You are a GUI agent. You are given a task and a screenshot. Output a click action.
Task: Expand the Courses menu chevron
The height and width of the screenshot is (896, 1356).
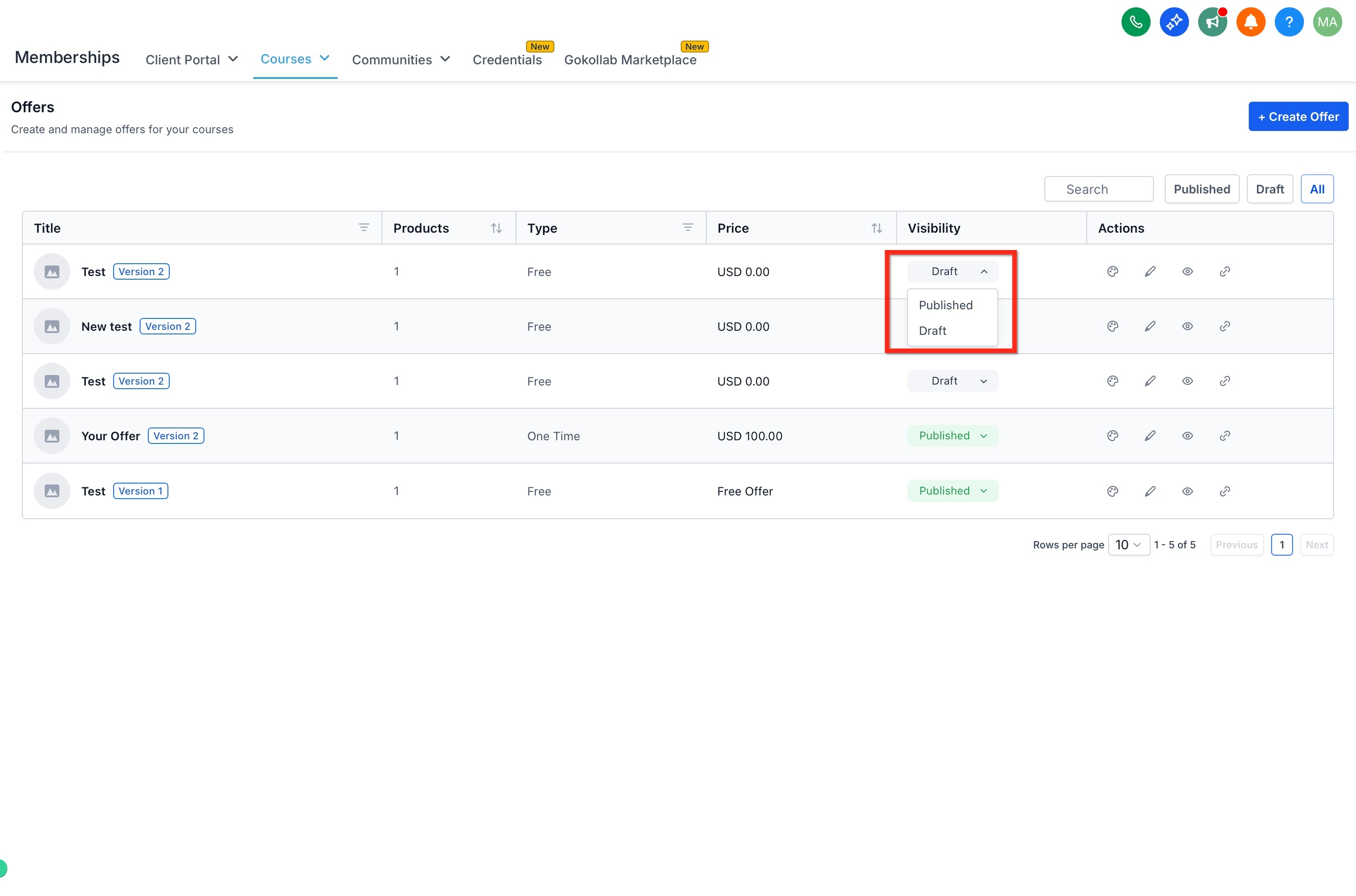pyautogui.click(x=324, y=58)
